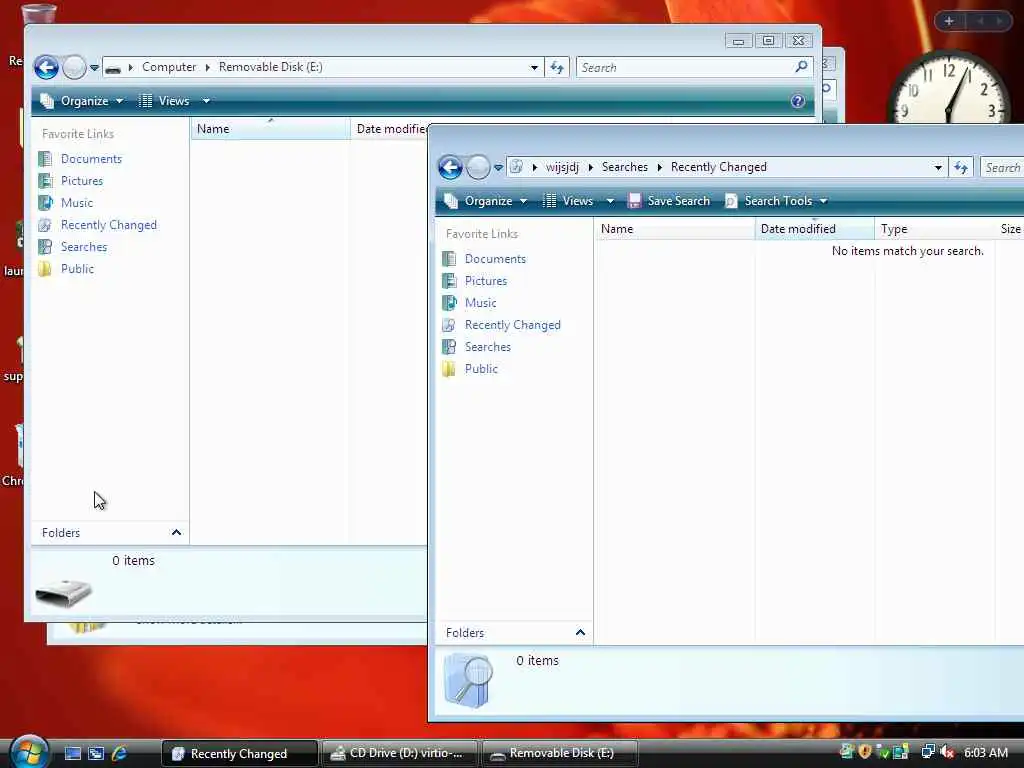Viewport: 1024px width, 768px height.
Task: Click the 6:03 AM taskbar clock
Action: [x=986, y=753]
